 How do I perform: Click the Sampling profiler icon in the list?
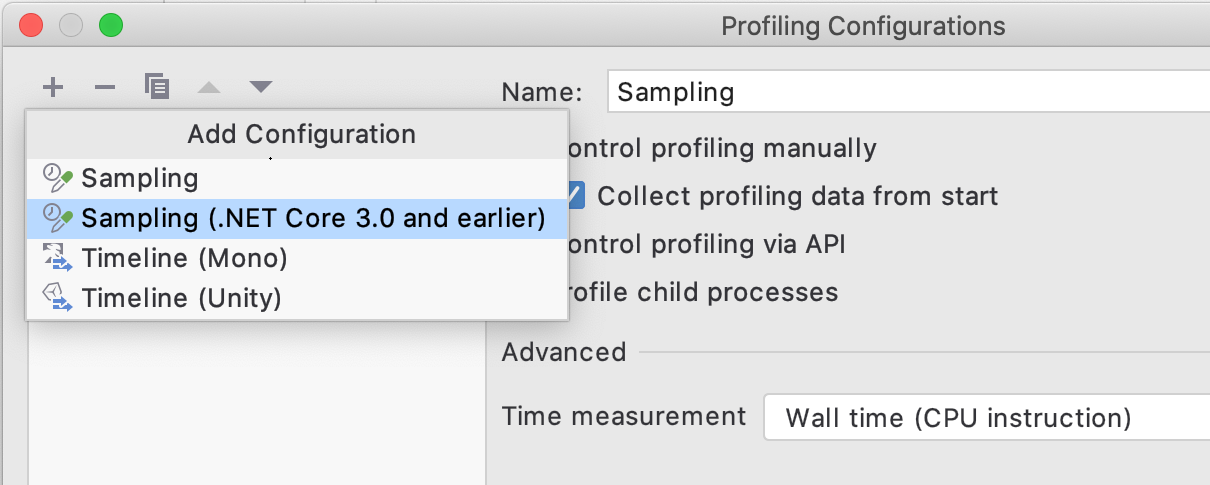(x=58, y=179)
